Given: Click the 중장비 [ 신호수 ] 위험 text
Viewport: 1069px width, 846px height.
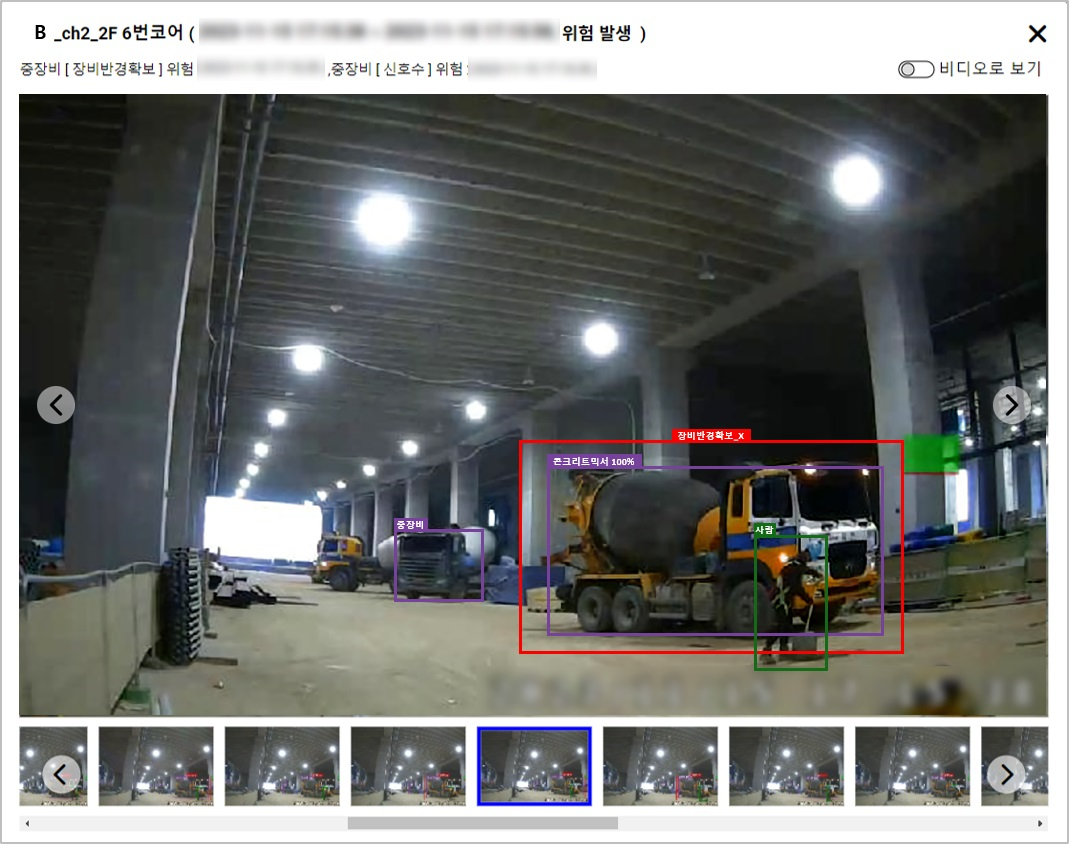Looking at the screenshot, I should click(397, 69).
